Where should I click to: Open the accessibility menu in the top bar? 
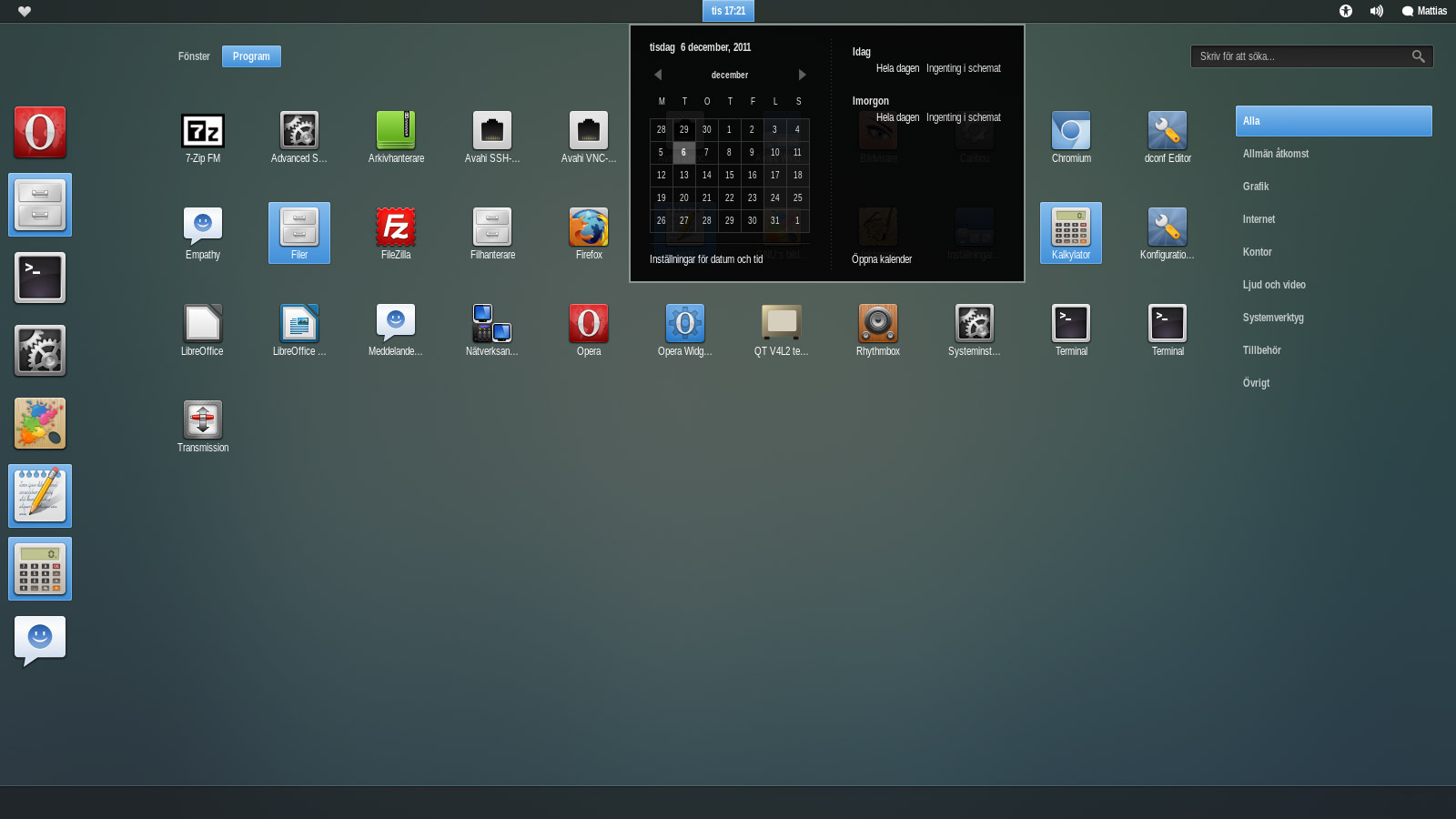click(1346, 11)
